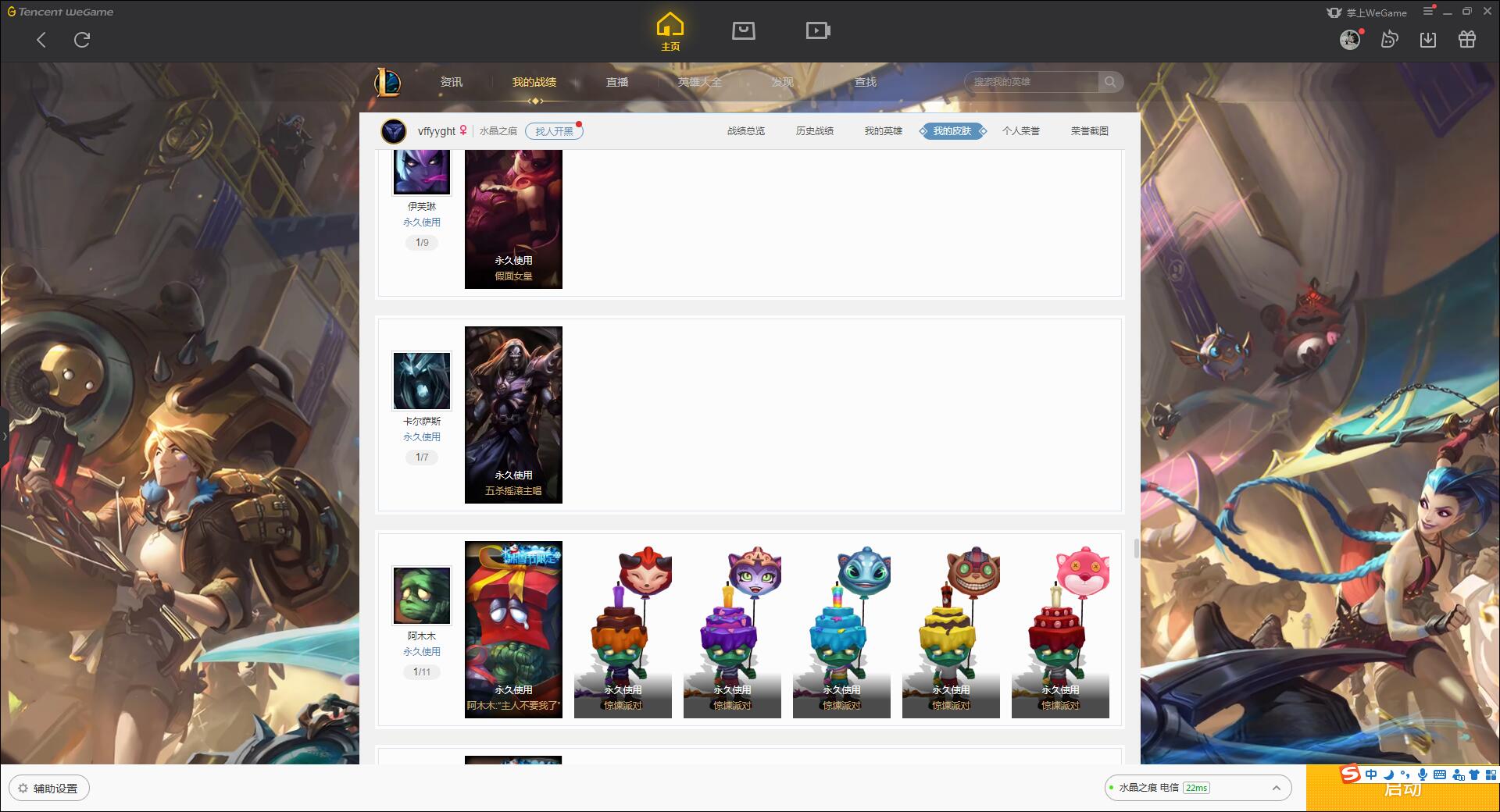Open 辅助设置 settings button
The height and width of the screenshot is (812, 1500).
(48, 789)
